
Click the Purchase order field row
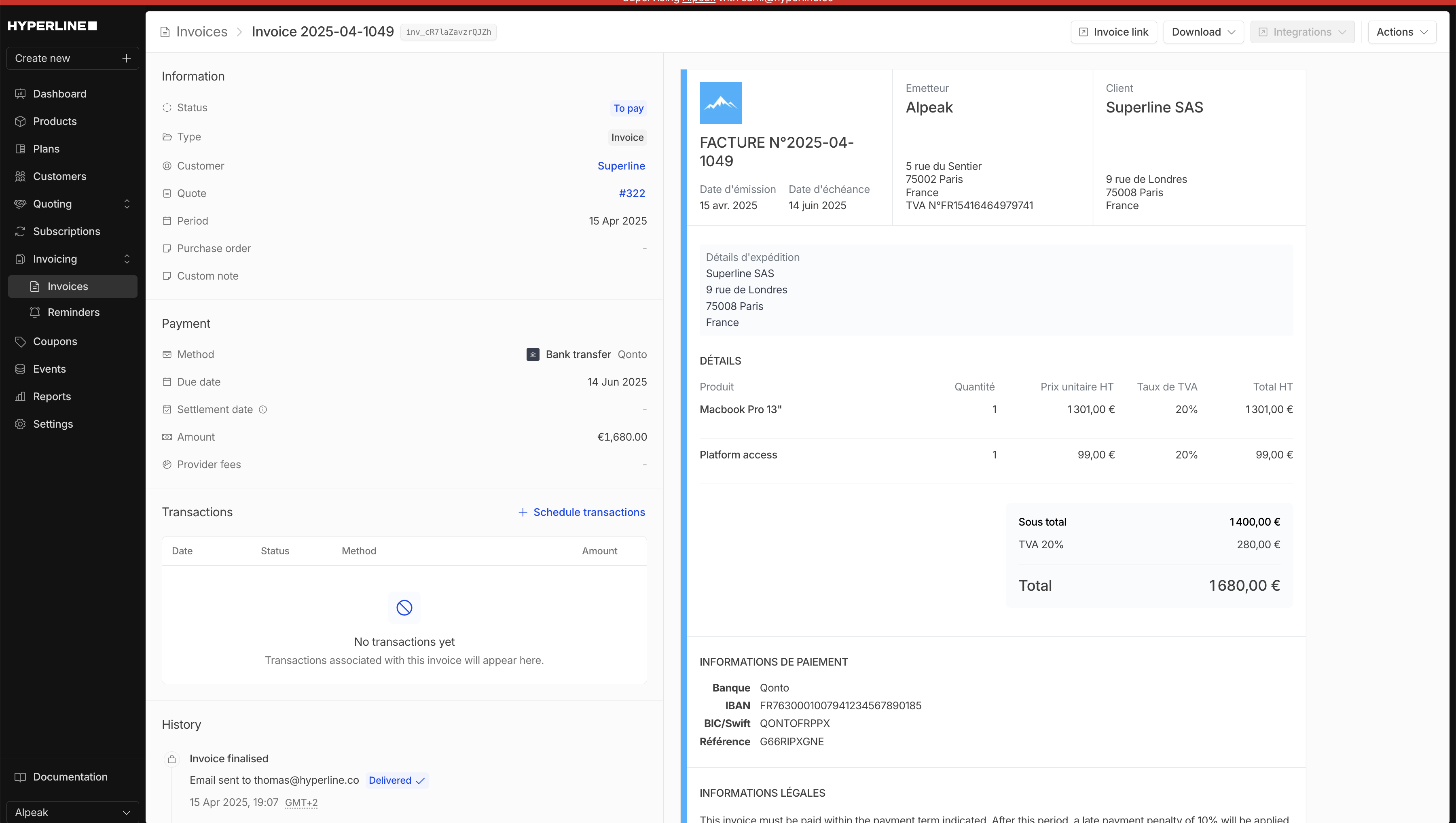click(404, 248)
